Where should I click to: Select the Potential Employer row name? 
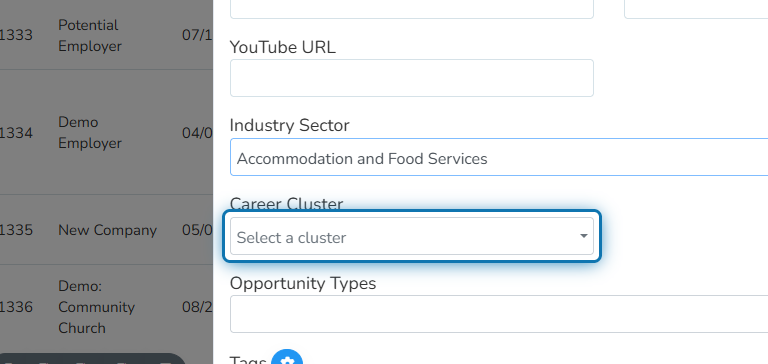click(x=90, y=36)
